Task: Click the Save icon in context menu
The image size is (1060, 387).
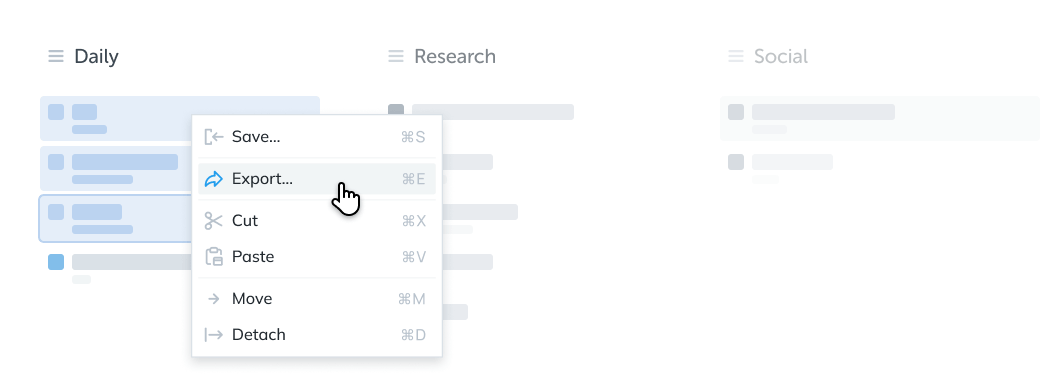Action: [214, 137]
